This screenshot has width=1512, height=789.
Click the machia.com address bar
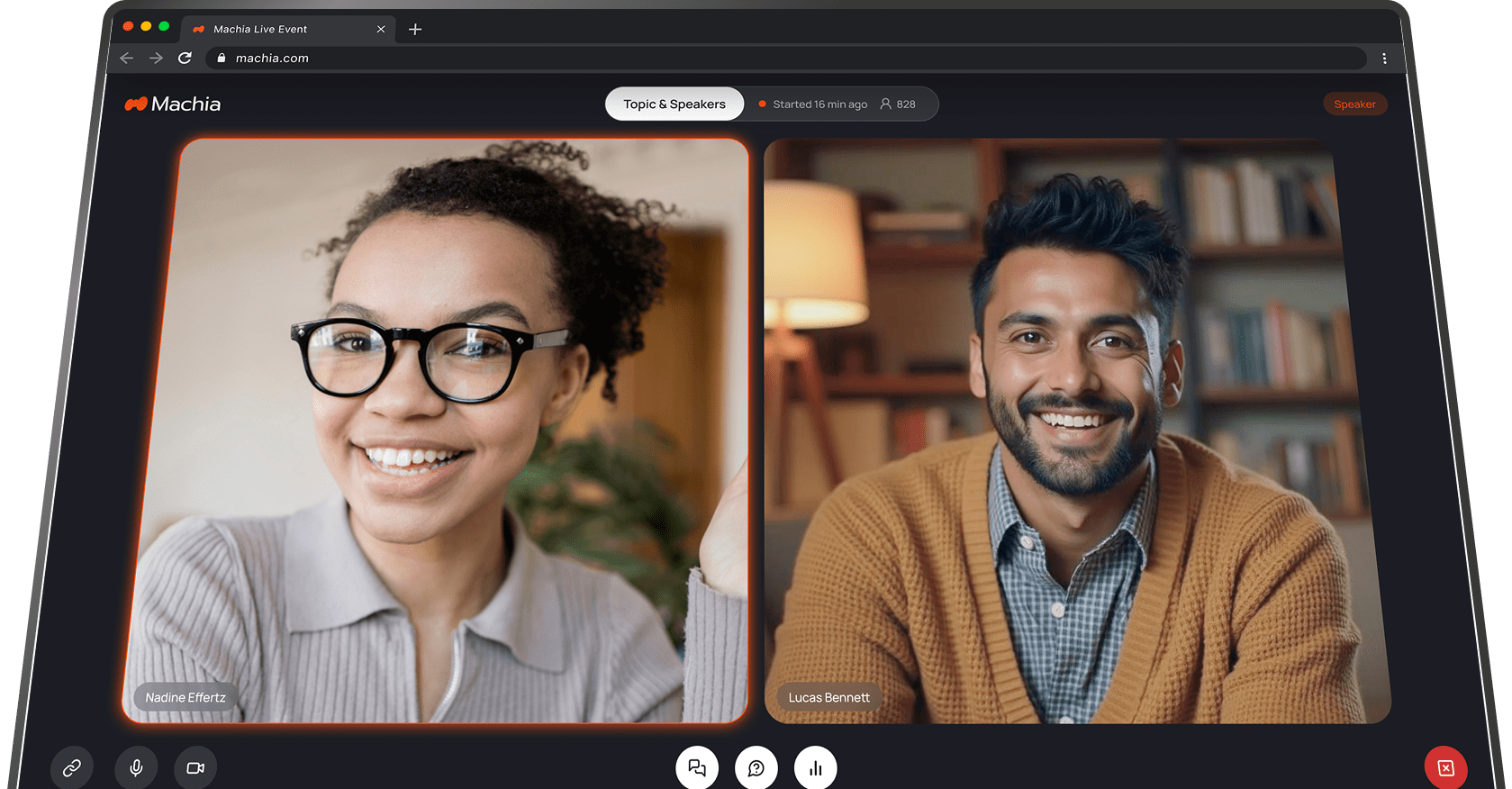tap(786, 58)
